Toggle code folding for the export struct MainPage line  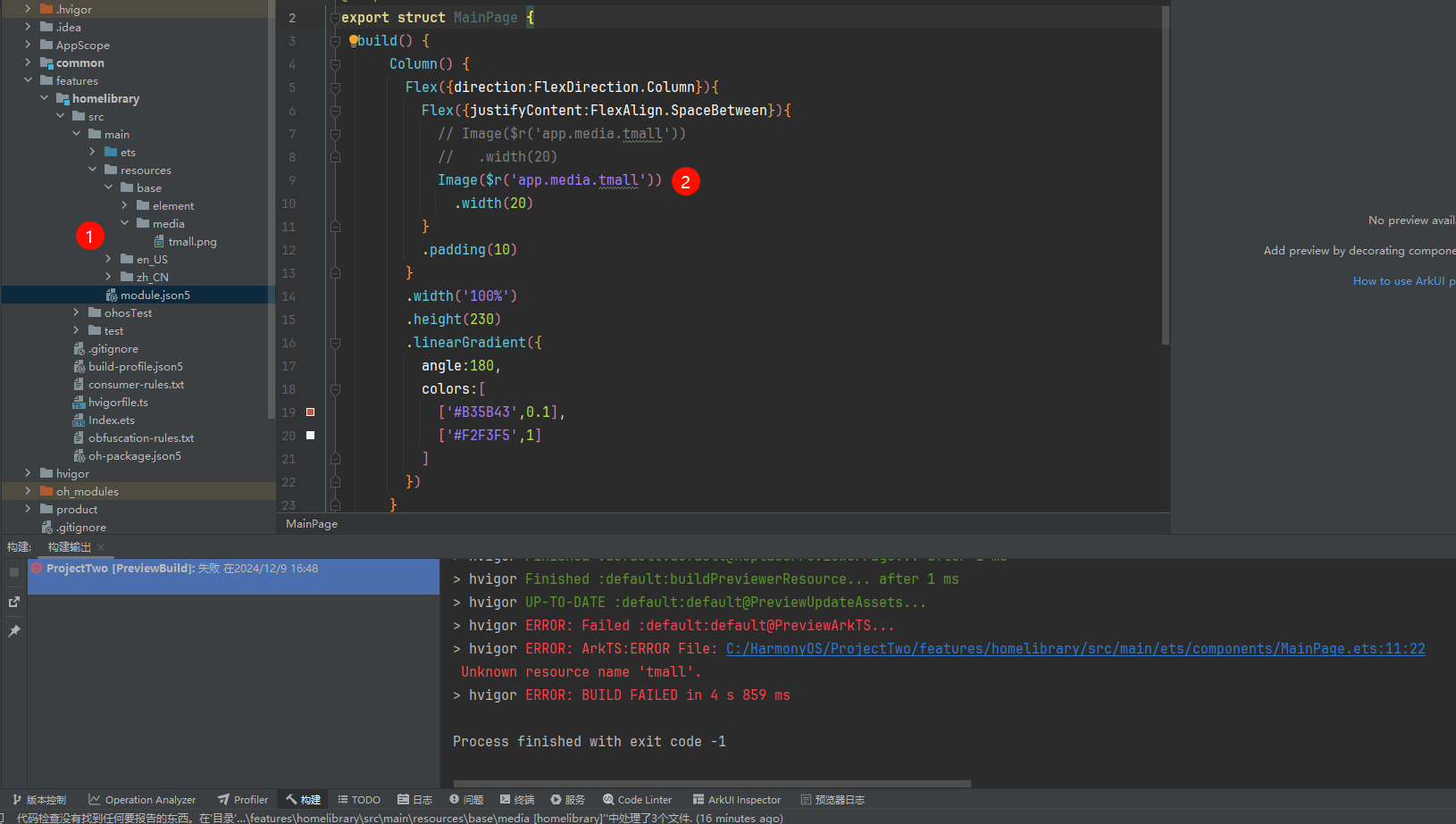[335, 18]
